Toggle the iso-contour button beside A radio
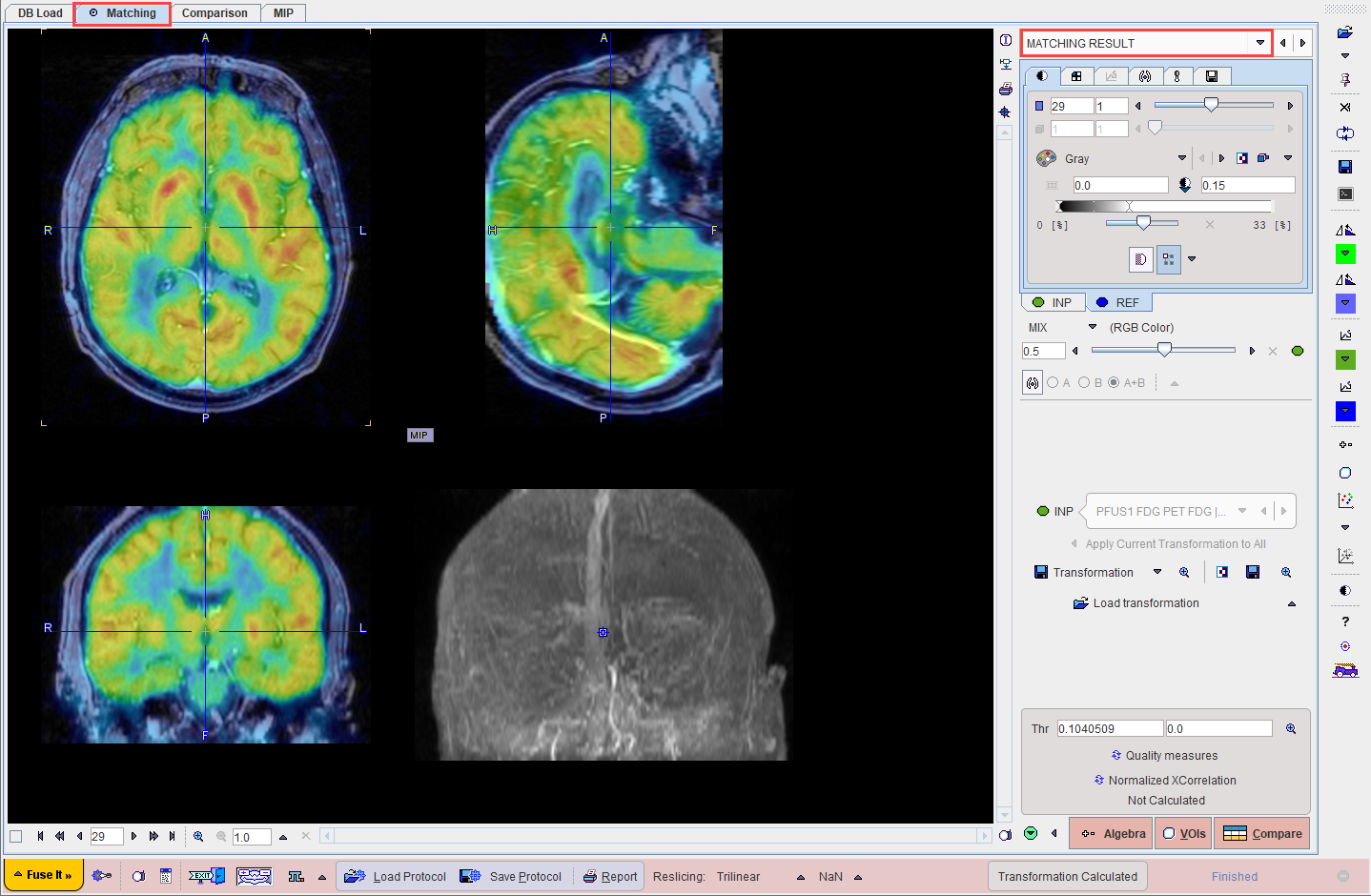 1033,382
